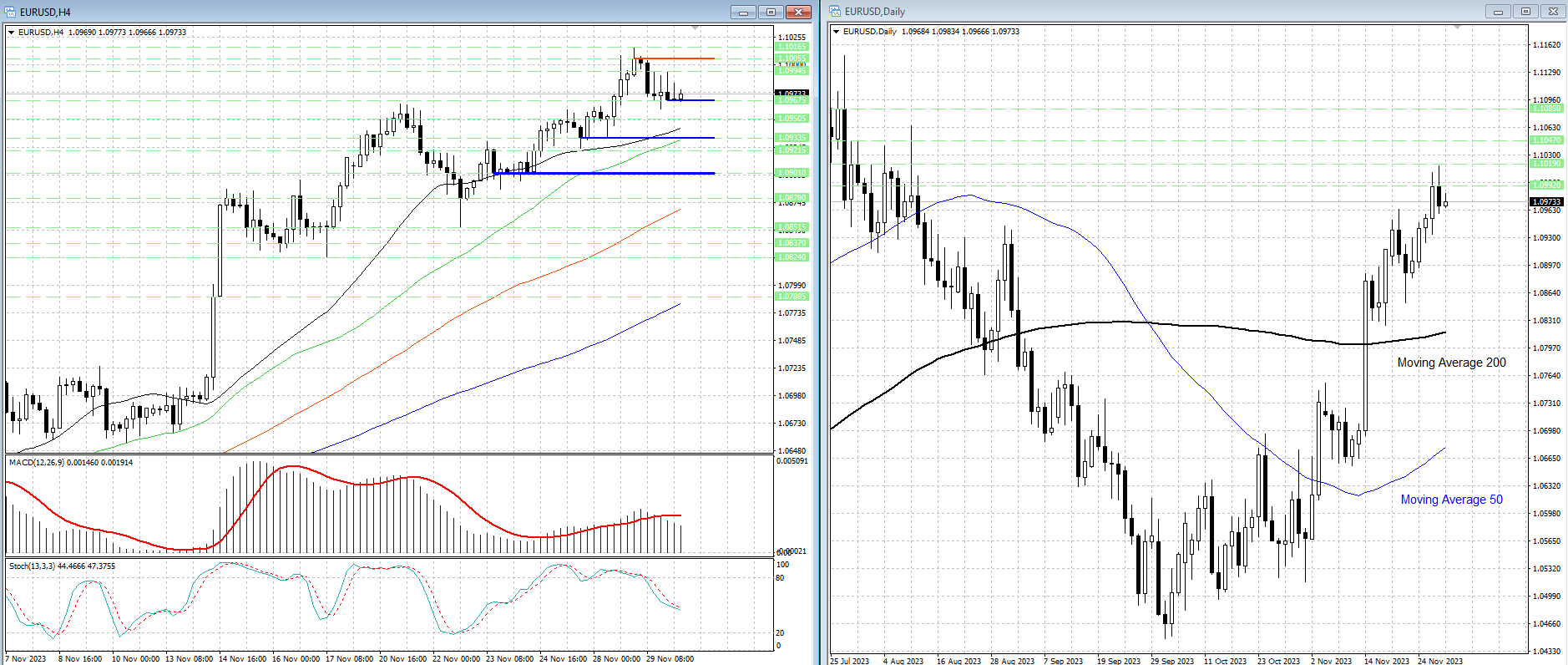
Task: Click the chart shift triangle on Daily chart
Action: (1458, 28)
